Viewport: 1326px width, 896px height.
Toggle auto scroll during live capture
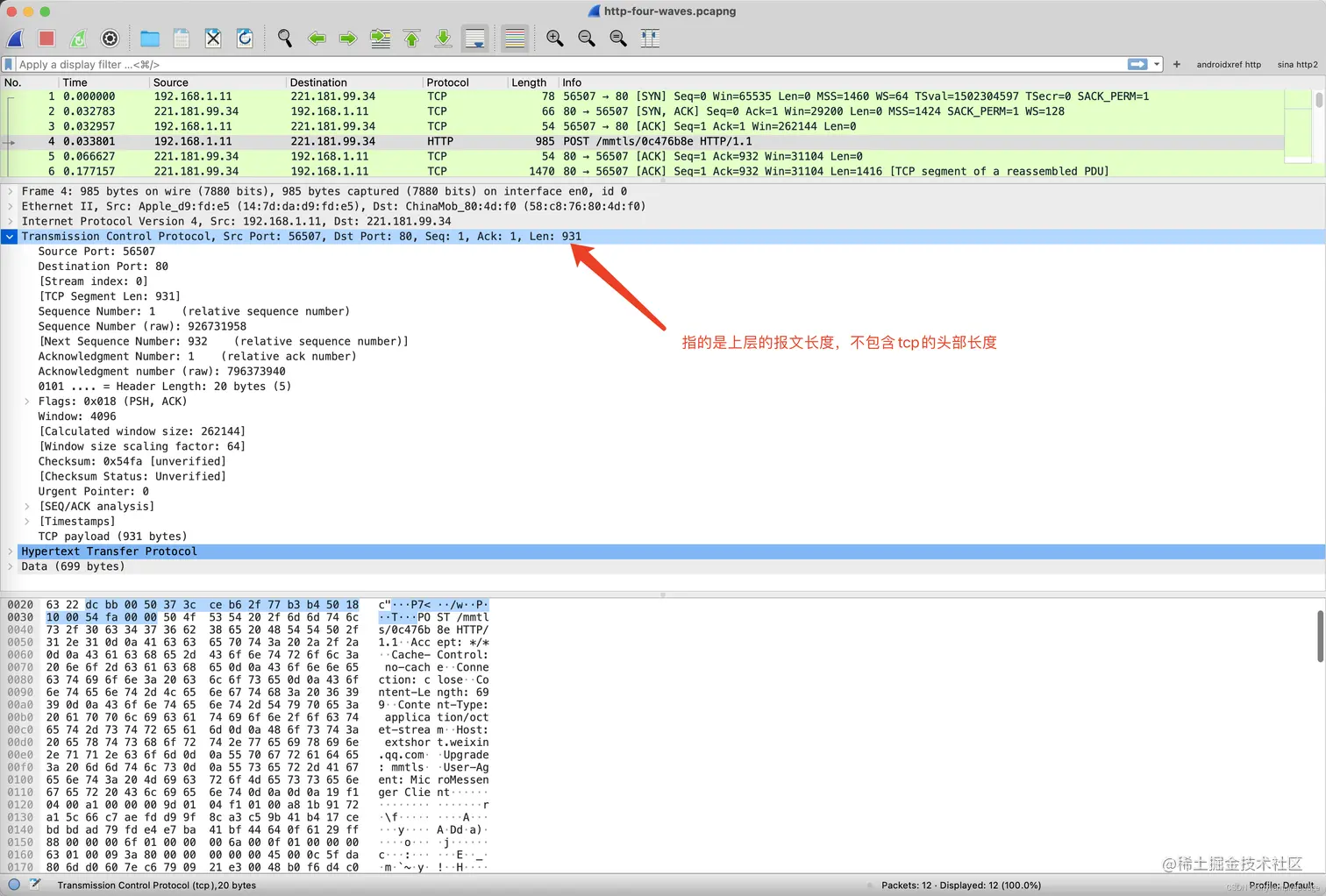(x=474, y=39)
